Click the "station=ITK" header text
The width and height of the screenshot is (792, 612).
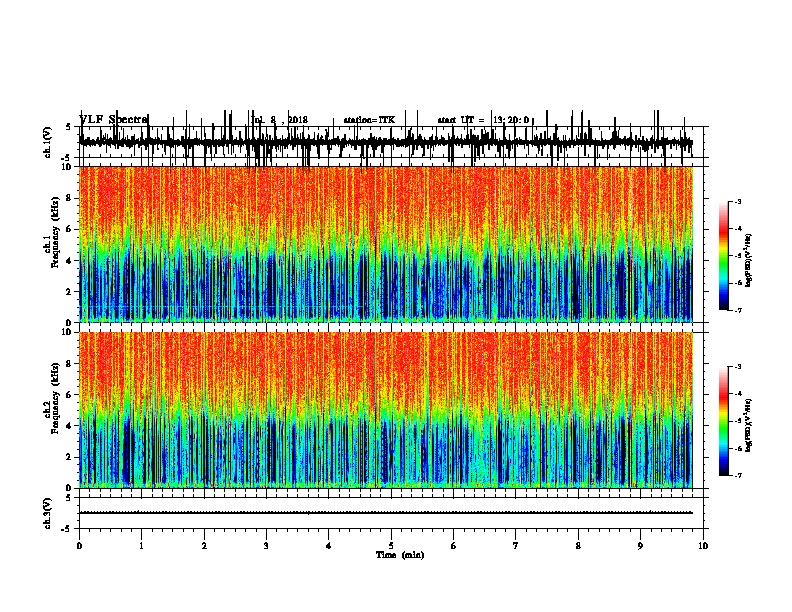pyautogui.click(x=369, y=120)
